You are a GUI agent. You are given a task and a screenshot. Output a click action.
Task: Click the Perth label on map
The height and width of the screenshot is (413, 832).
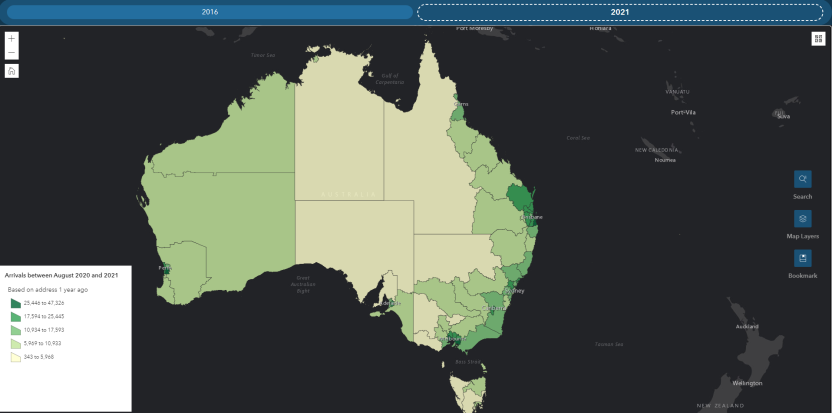pyautogui.click(x=165, y=268)
